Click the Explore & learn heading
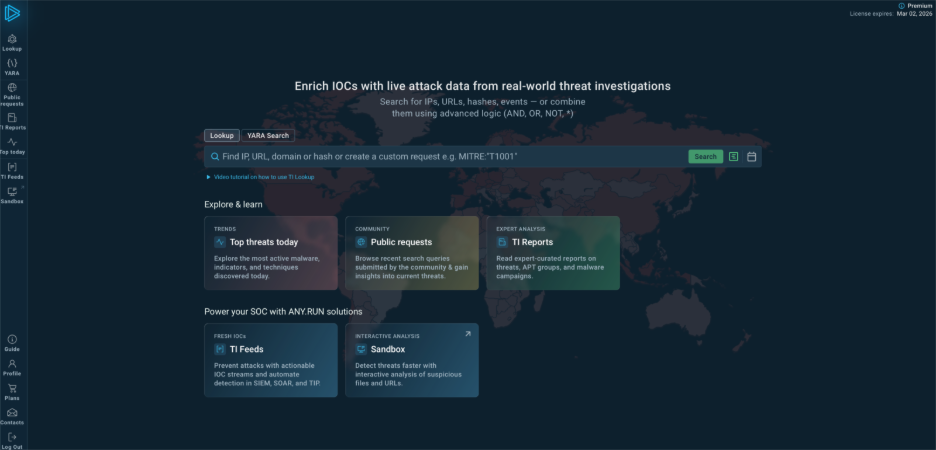This screenshot has height=450, width=936. [233, 204]
